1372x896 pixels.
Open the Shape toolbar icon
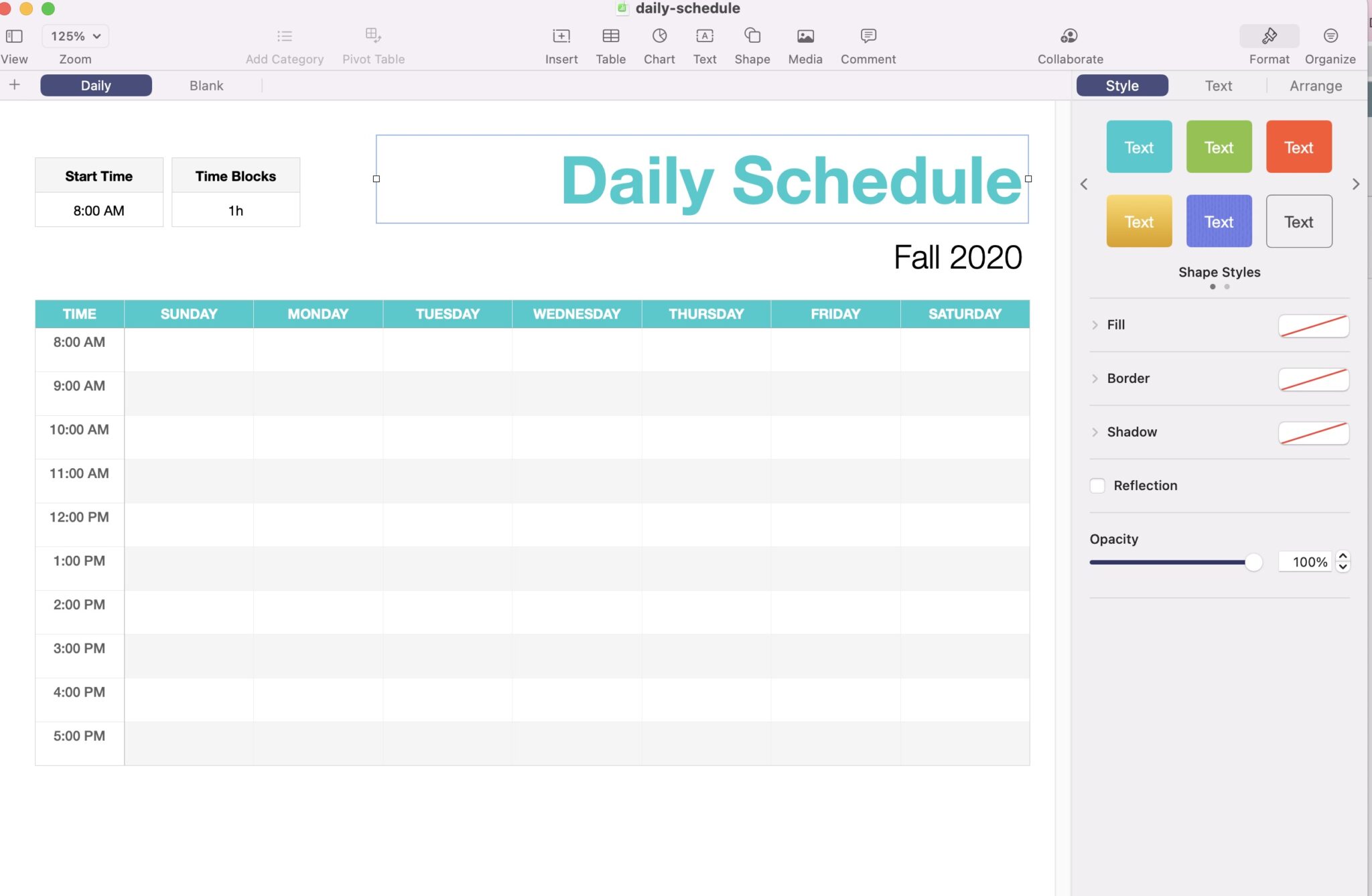752,35
